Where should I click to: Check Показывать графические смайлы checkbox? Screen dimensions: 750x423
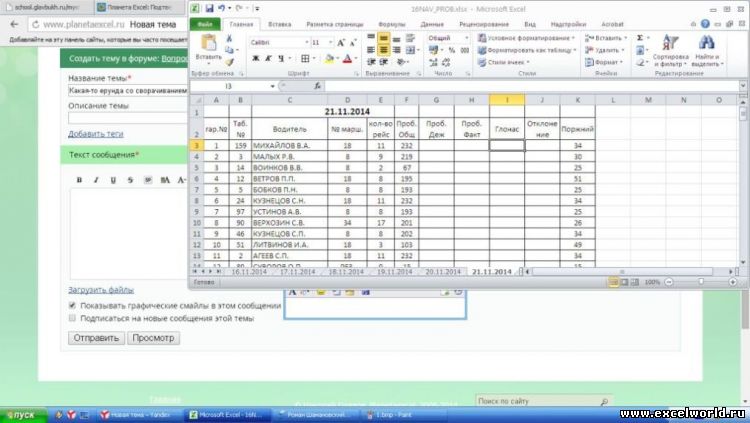pos(72,305)
